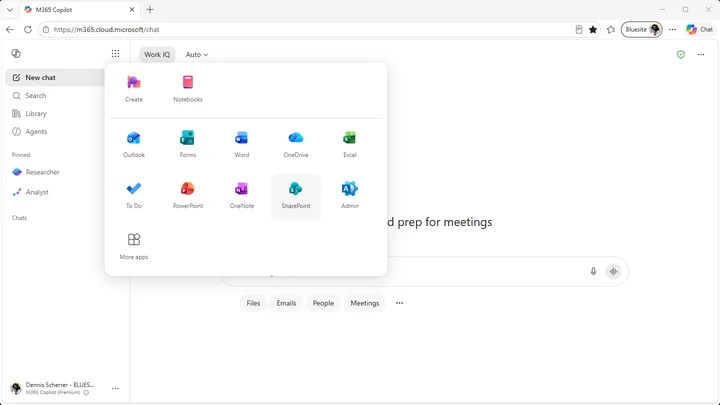Open the To Do app
Screen dimensions: 720x405
tap(134, 196)
